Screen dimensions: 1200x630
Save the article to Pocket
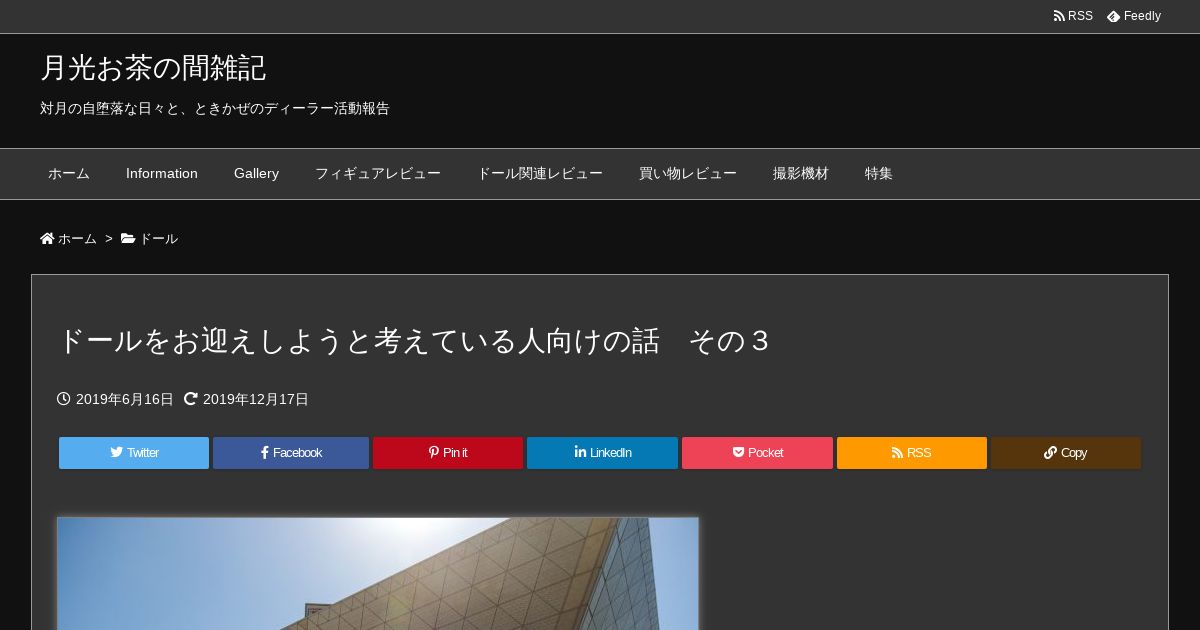tap(757, 453)
